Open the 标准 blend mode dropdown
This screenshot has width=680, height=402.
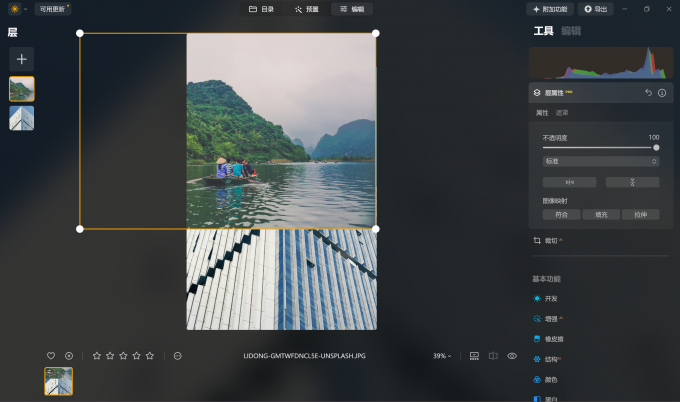point(601,161)
